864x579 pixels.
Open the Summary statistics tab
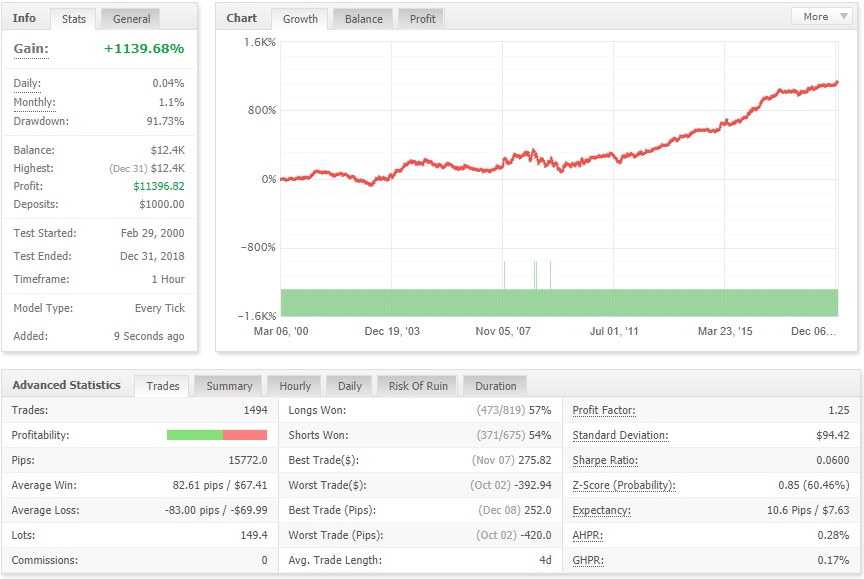point(229,386)
